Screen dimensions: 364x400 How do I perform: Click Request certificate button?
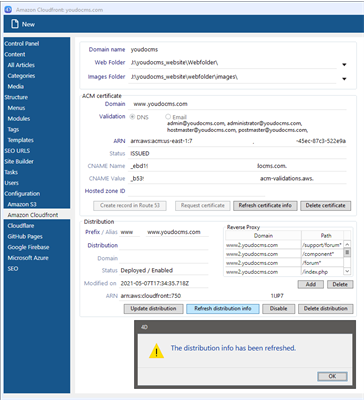point(203,205)
